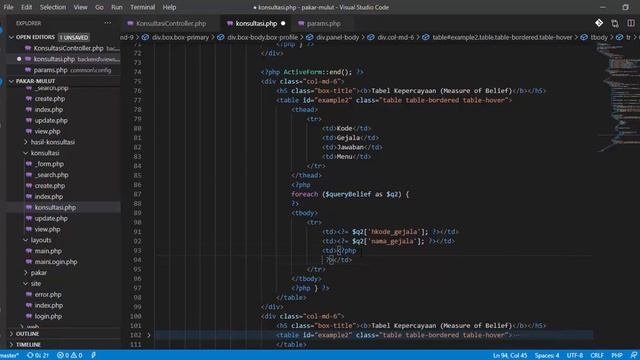This screenshot has height=360, width=640.
Task: Select KonsultasiController.php in Open Editors
Action: 68,48
